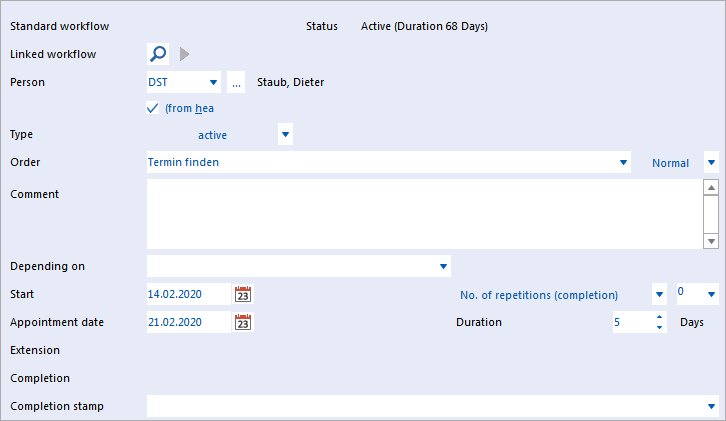Image resolution: width=726 pixels, height=421 pixels.
Task: Open the calendar picker for Appointment date
Action: pyautogui.click(x=243, y=322)
